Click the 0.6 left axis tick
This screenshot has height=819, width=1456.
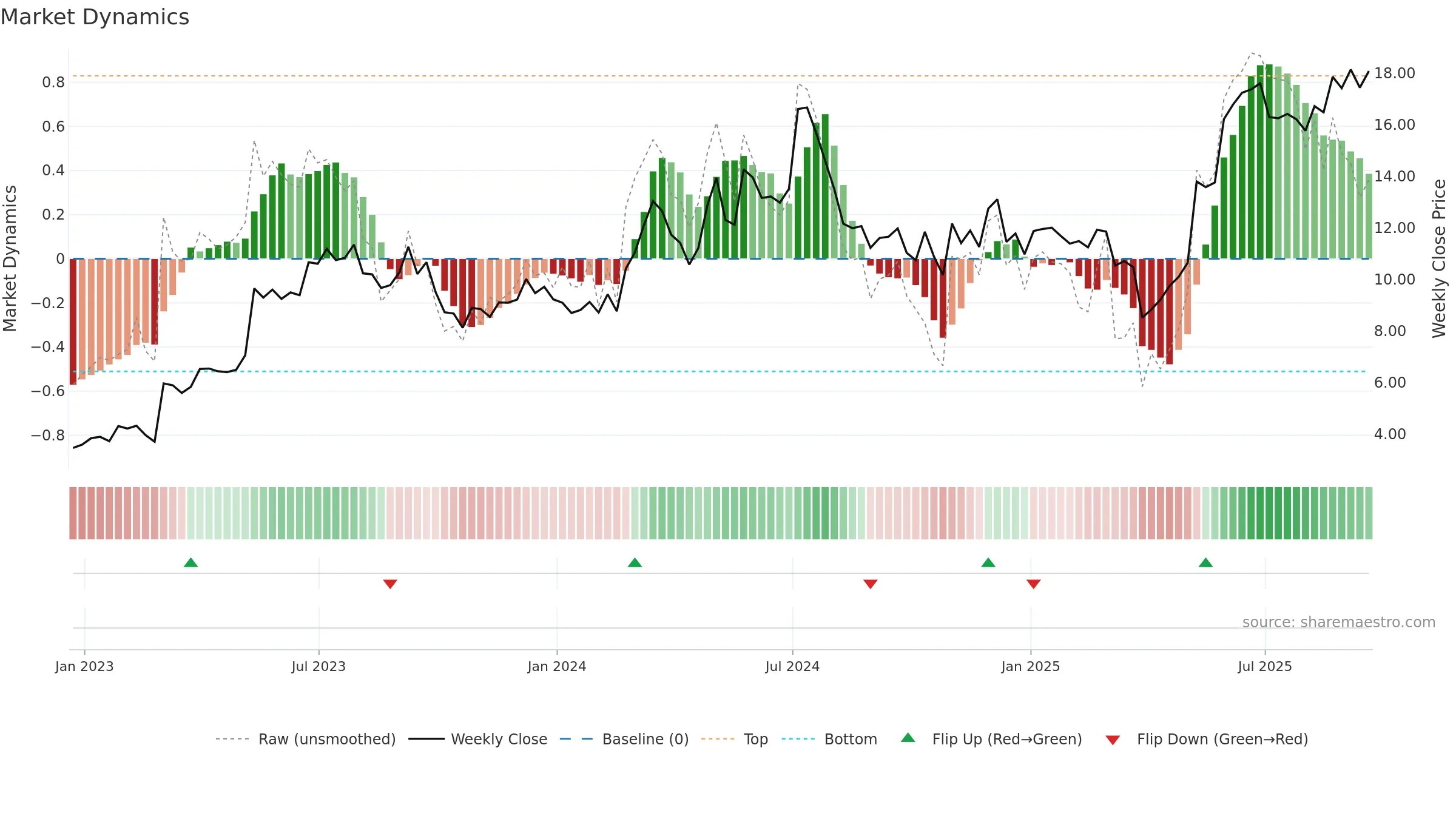(53, 127)
